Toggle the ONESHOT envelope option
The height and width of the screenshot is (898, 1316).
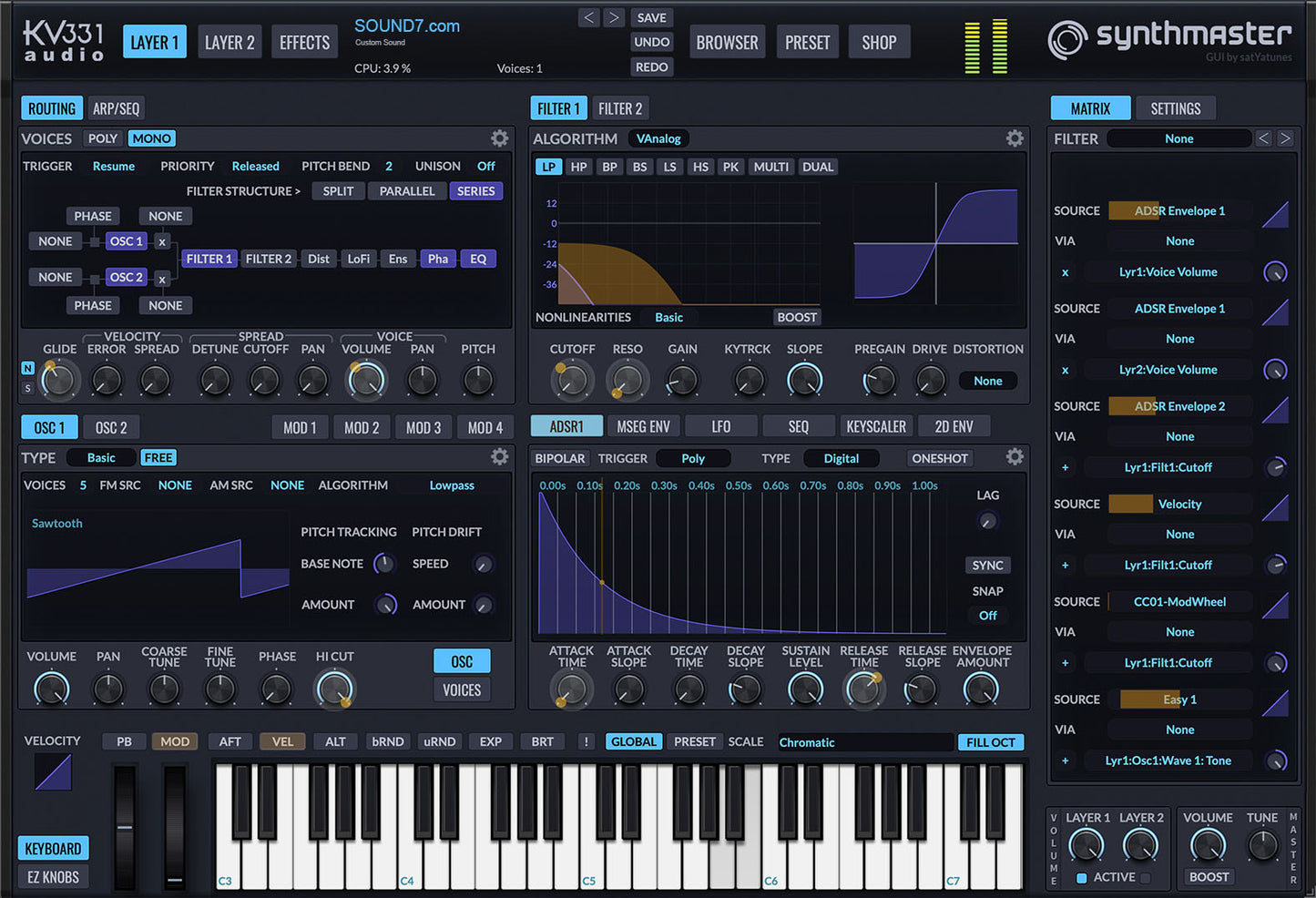pos(940,458)
